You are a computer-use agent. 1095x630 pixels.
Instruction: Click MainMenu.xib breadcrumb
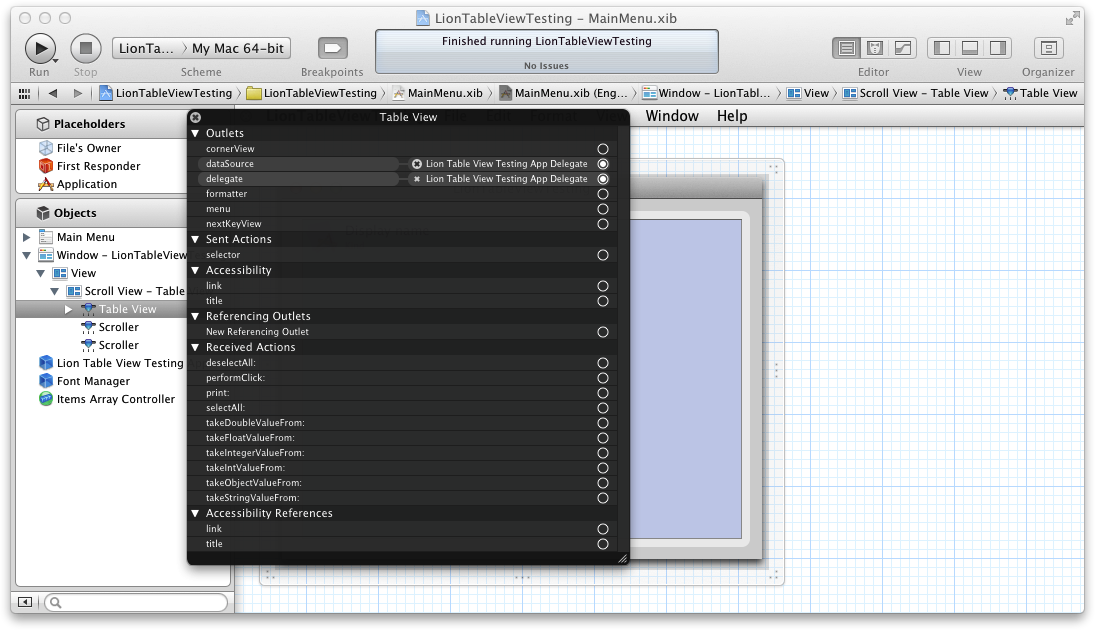tap(438, 93)
